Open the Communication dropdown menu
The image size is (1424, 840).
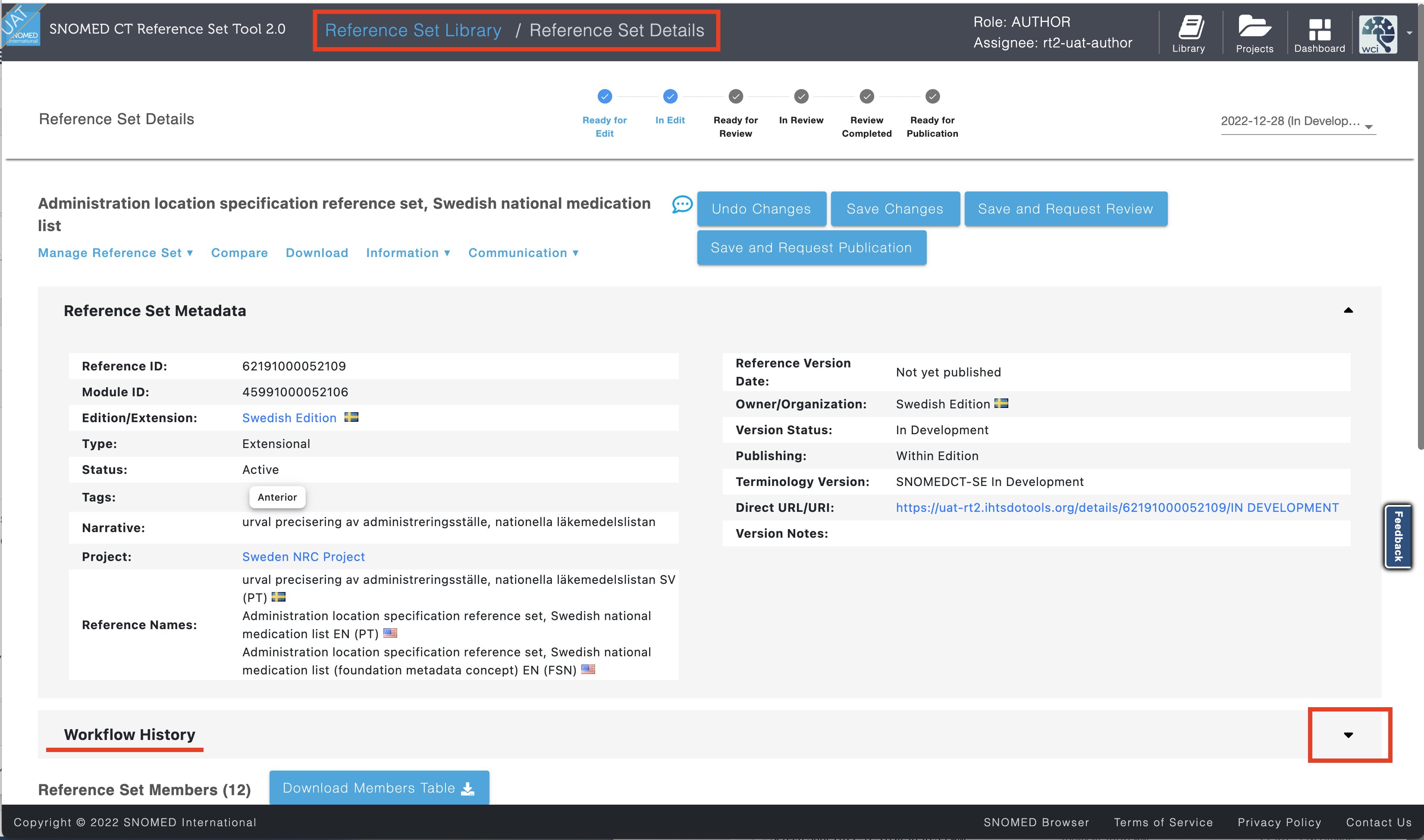524,252
